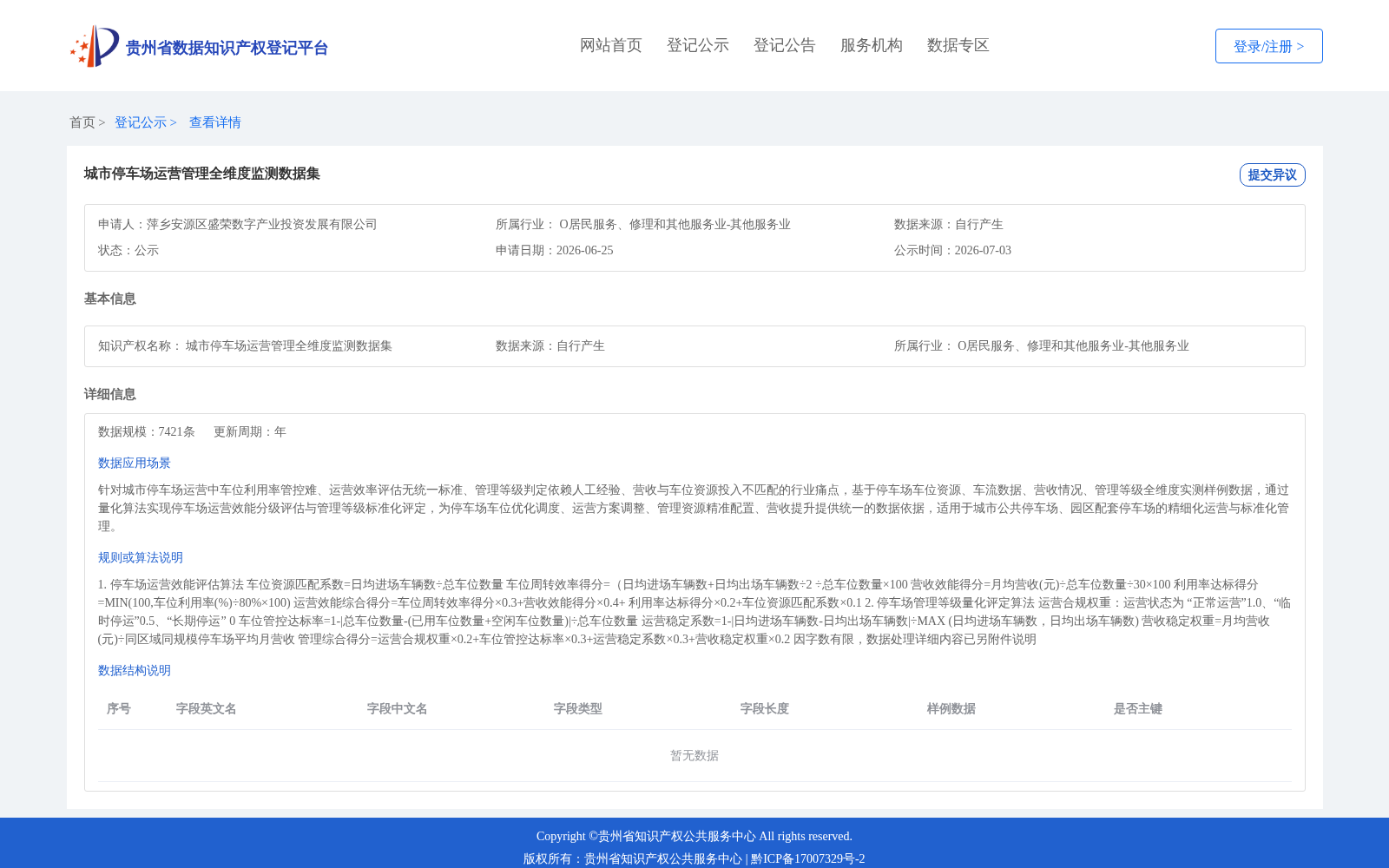The width and height of the screenshot is (1389, 868).
Task: Click the 字段类型 column header
Action: (x=578, y=708)
